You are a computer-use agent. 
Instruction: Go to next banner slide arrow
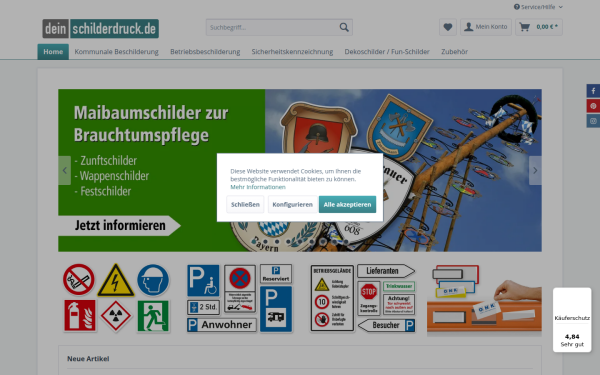click(535, 170)
